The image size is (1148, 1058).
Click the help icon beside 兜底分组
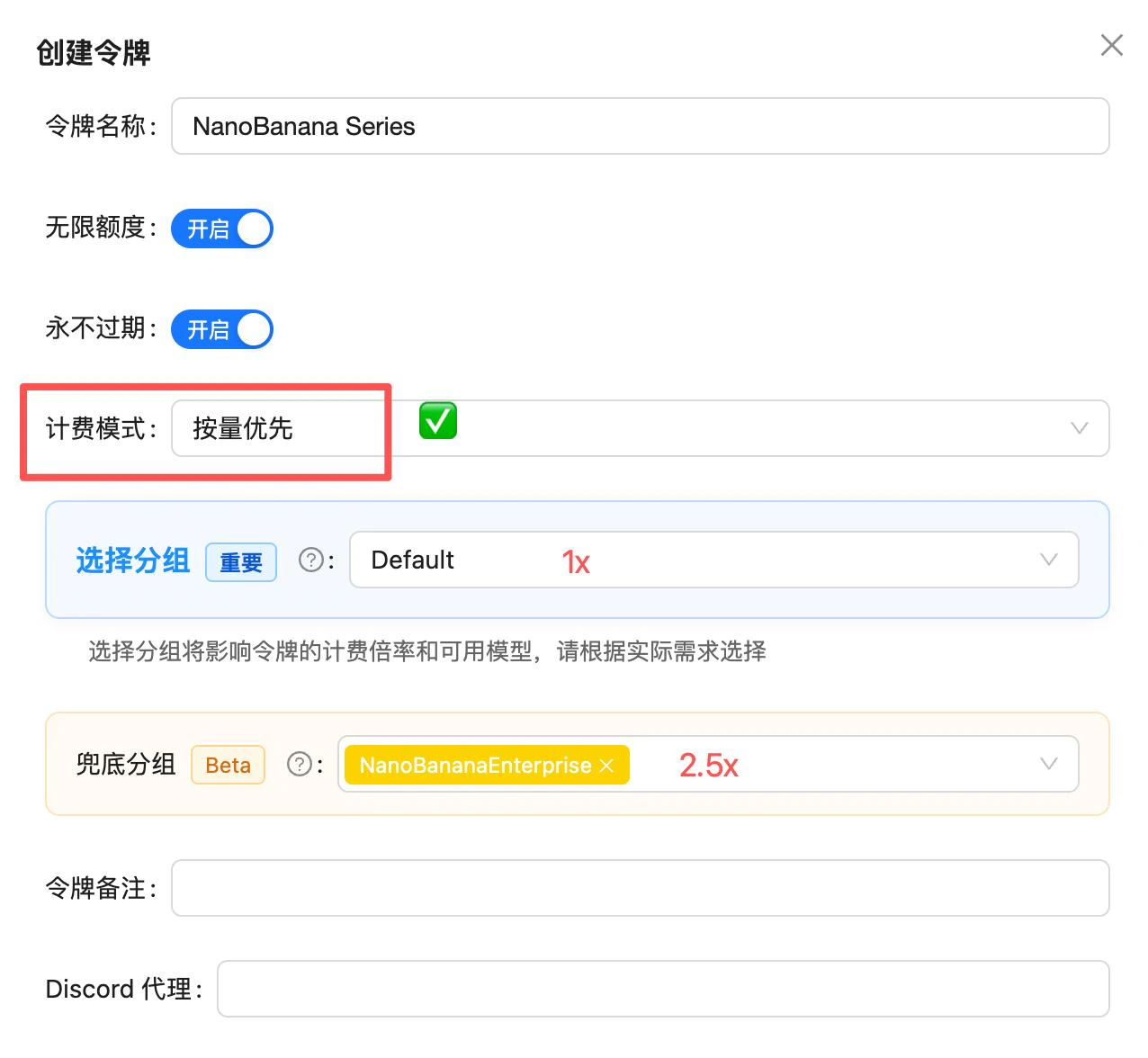299,764
